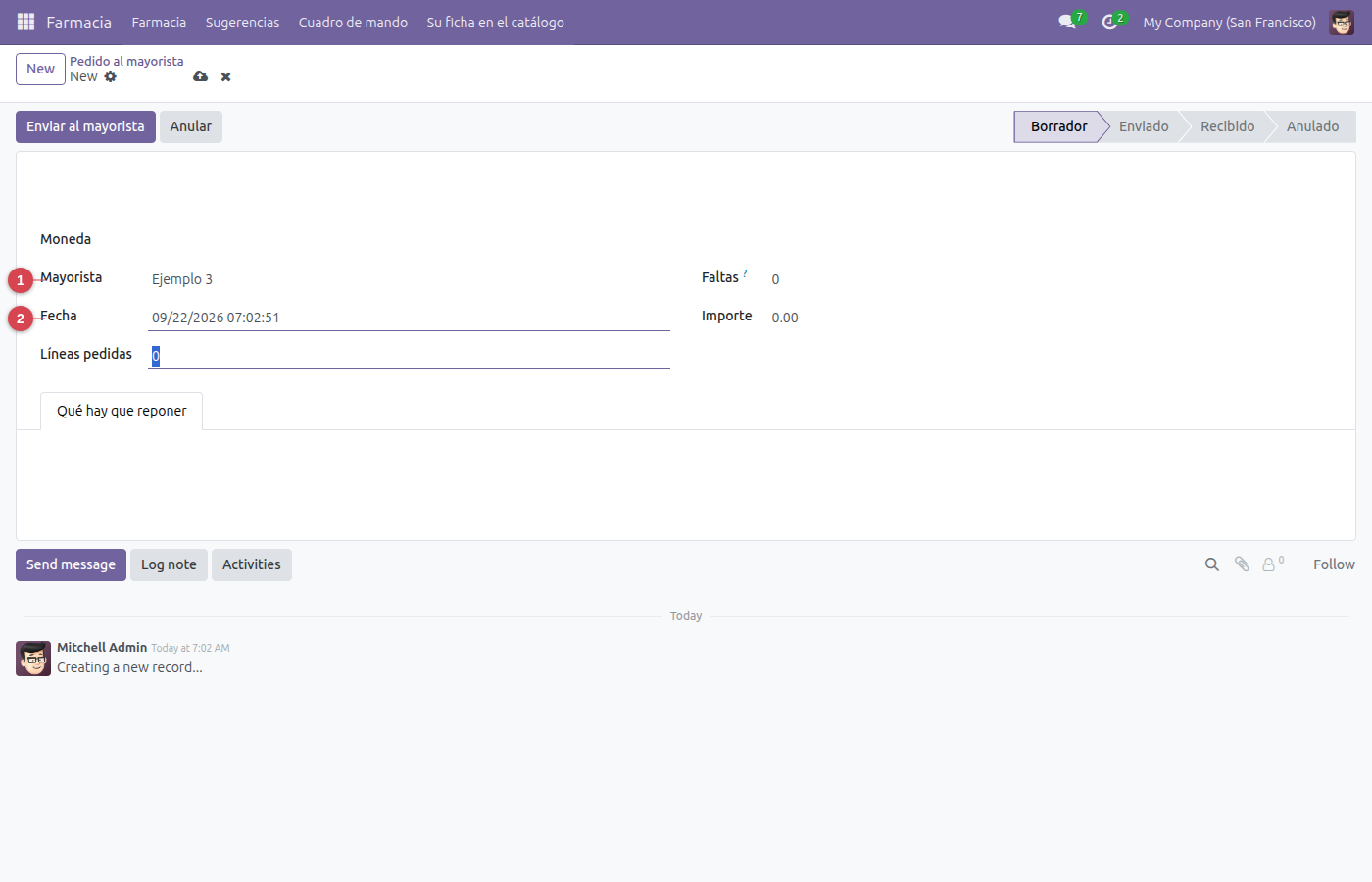Image resolution: width=1372 pixels, height=882 pixels.
Task: Save record manually with cloud icon
Action: 200,76
